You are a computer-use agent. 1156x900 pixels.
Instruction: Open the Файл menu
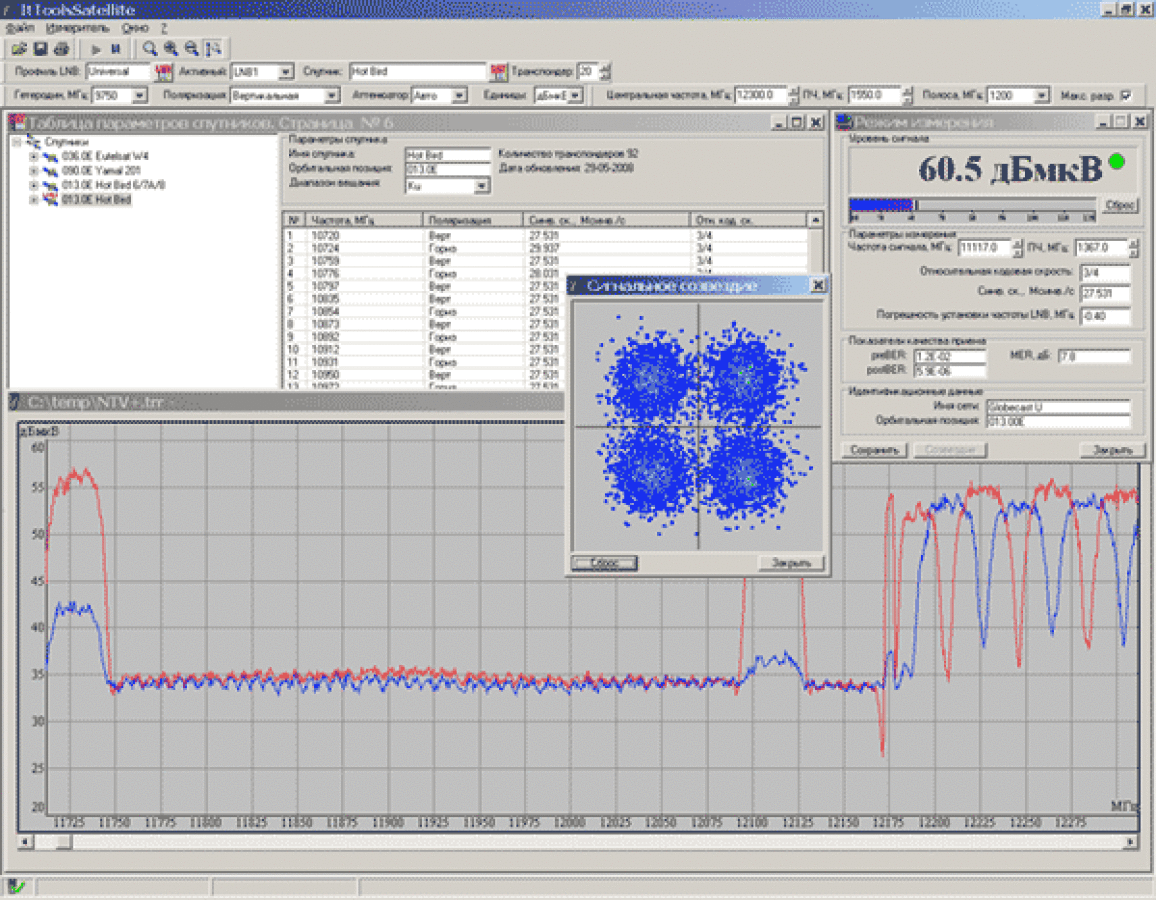coord(20,28)
